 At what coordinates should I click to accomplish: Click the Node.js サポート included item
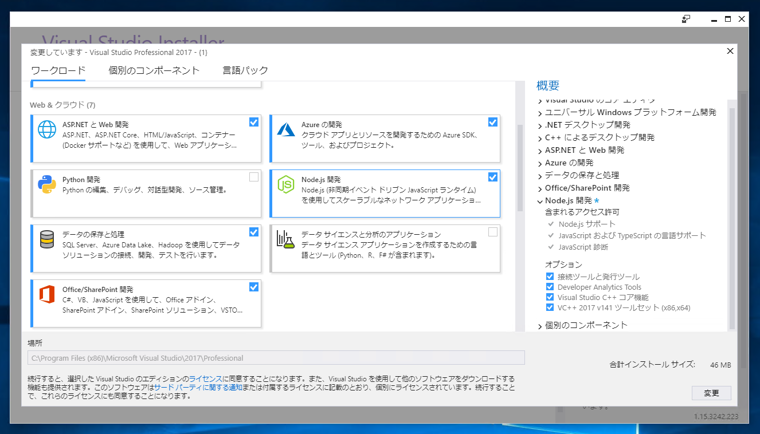586,224
